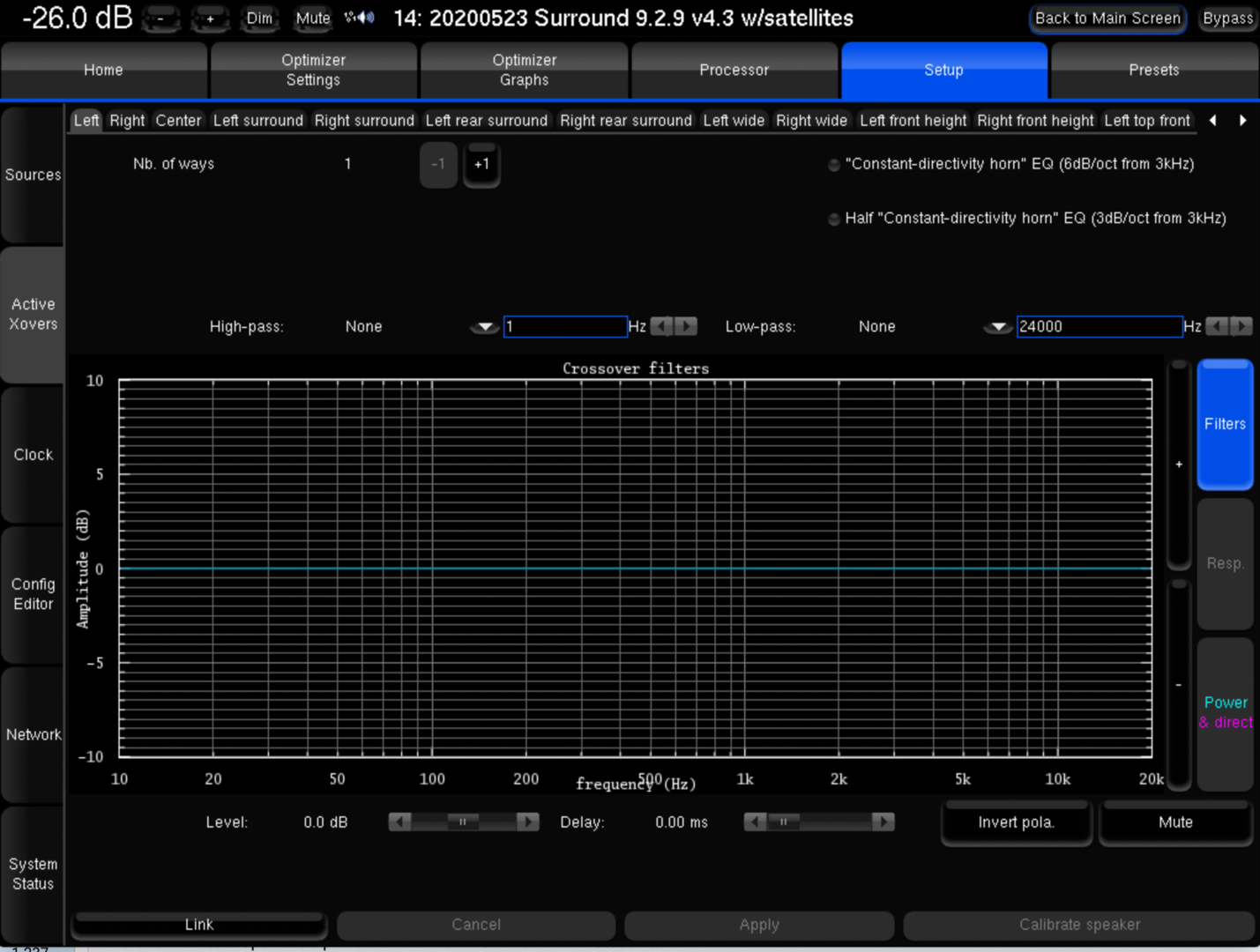Click the volume increase plus button
This screenshot has width=1260, height=952.
210,19
